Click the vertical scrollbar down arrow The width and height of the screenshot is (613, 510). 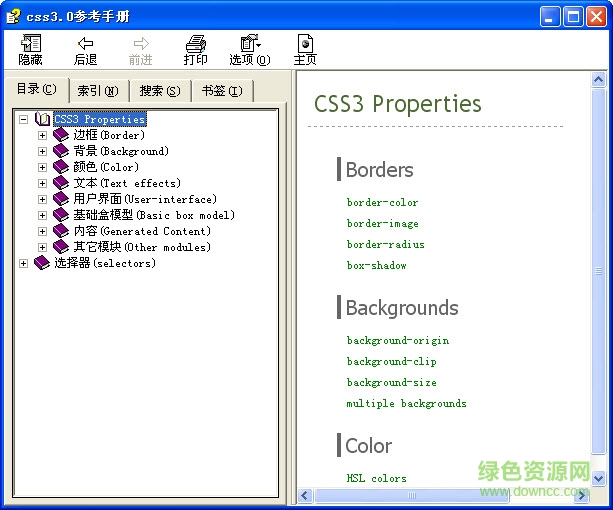tap(598, 478)
